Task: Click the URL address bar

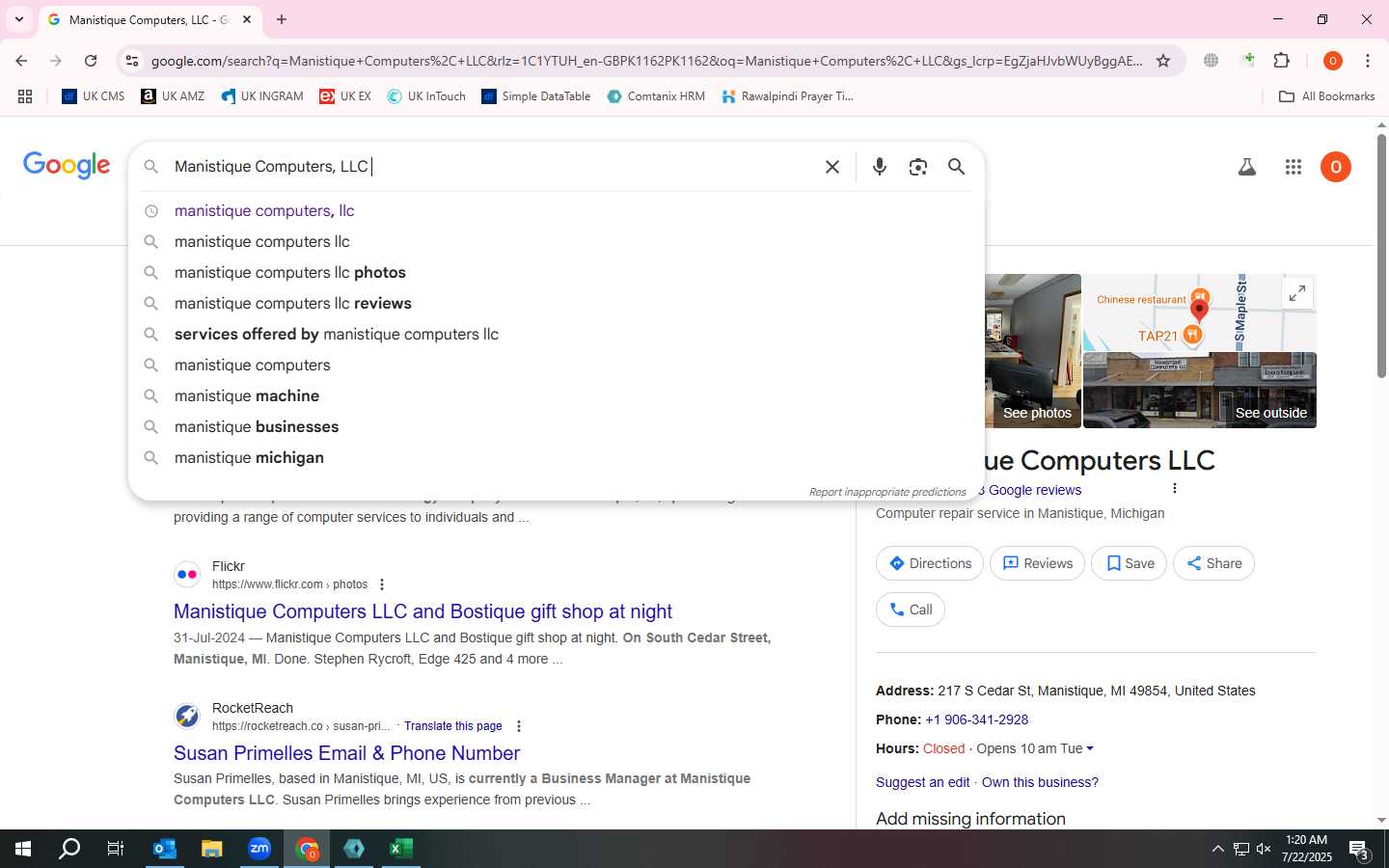Action: point(646,61)
